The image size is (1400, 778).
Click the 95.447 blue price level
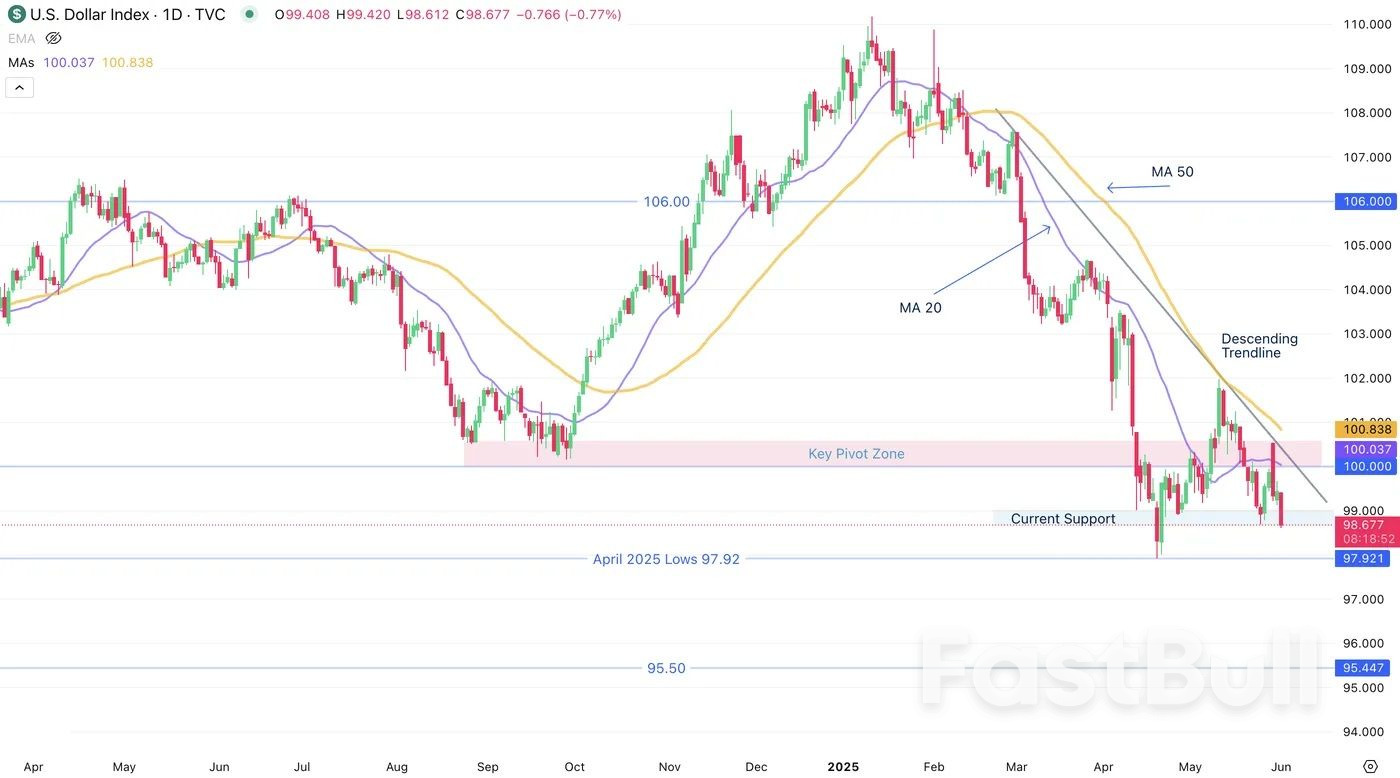point(1363,667)
